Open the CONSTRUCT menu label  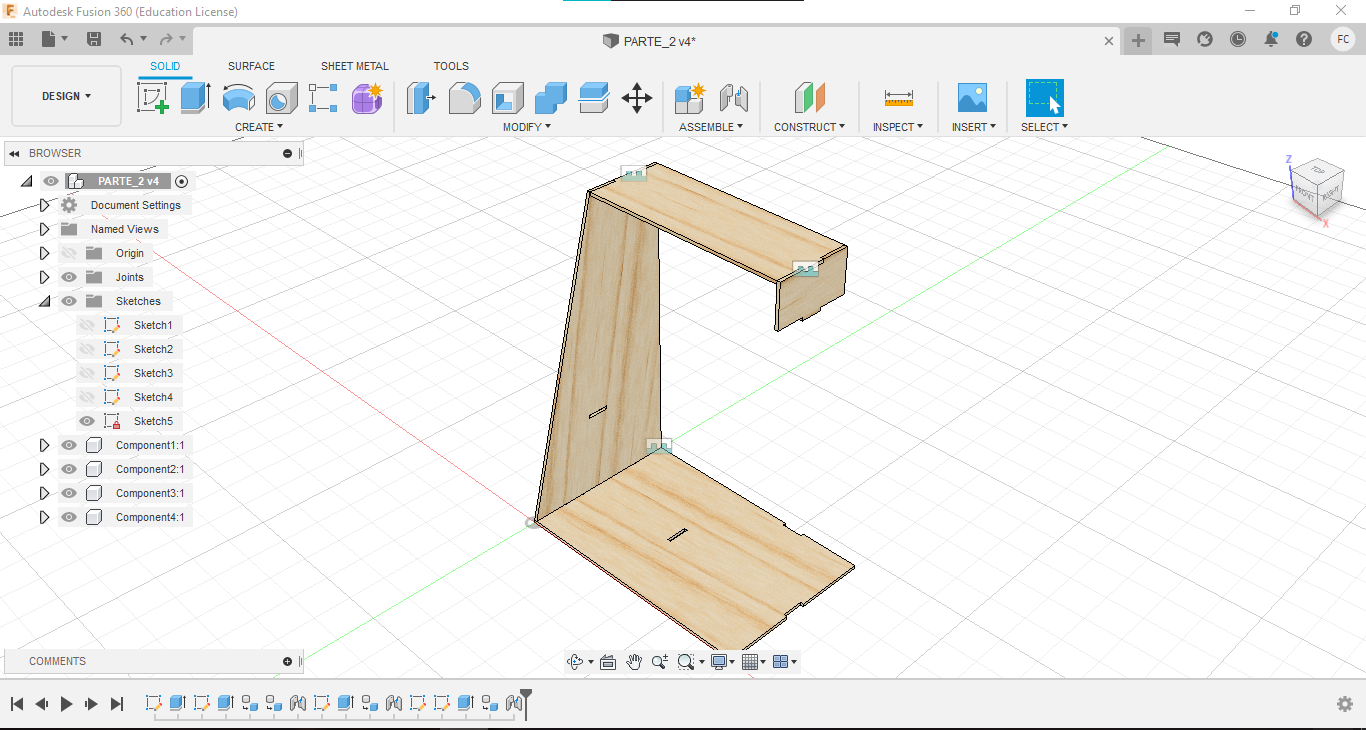pos(809,127)
